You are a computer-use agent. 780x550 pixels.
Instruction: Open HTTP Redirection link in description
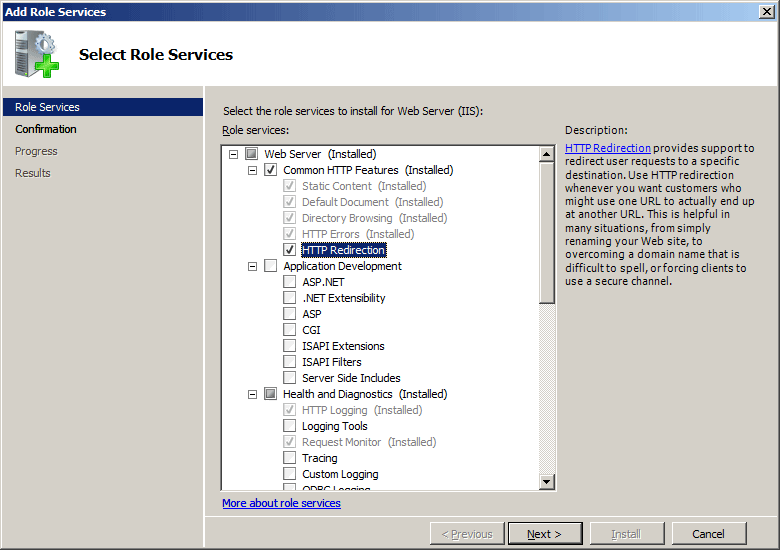click(x=608, y=148)
